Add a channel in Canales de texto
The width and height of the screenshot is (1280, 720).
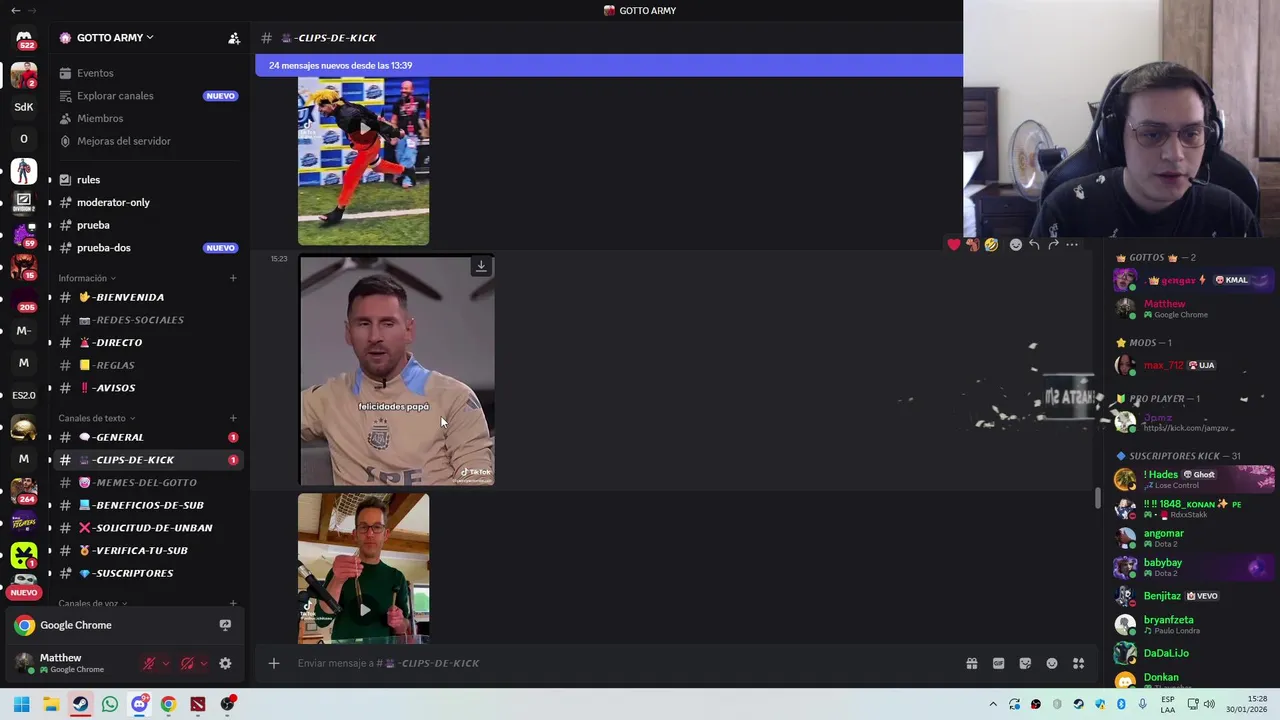click(233, 418)
